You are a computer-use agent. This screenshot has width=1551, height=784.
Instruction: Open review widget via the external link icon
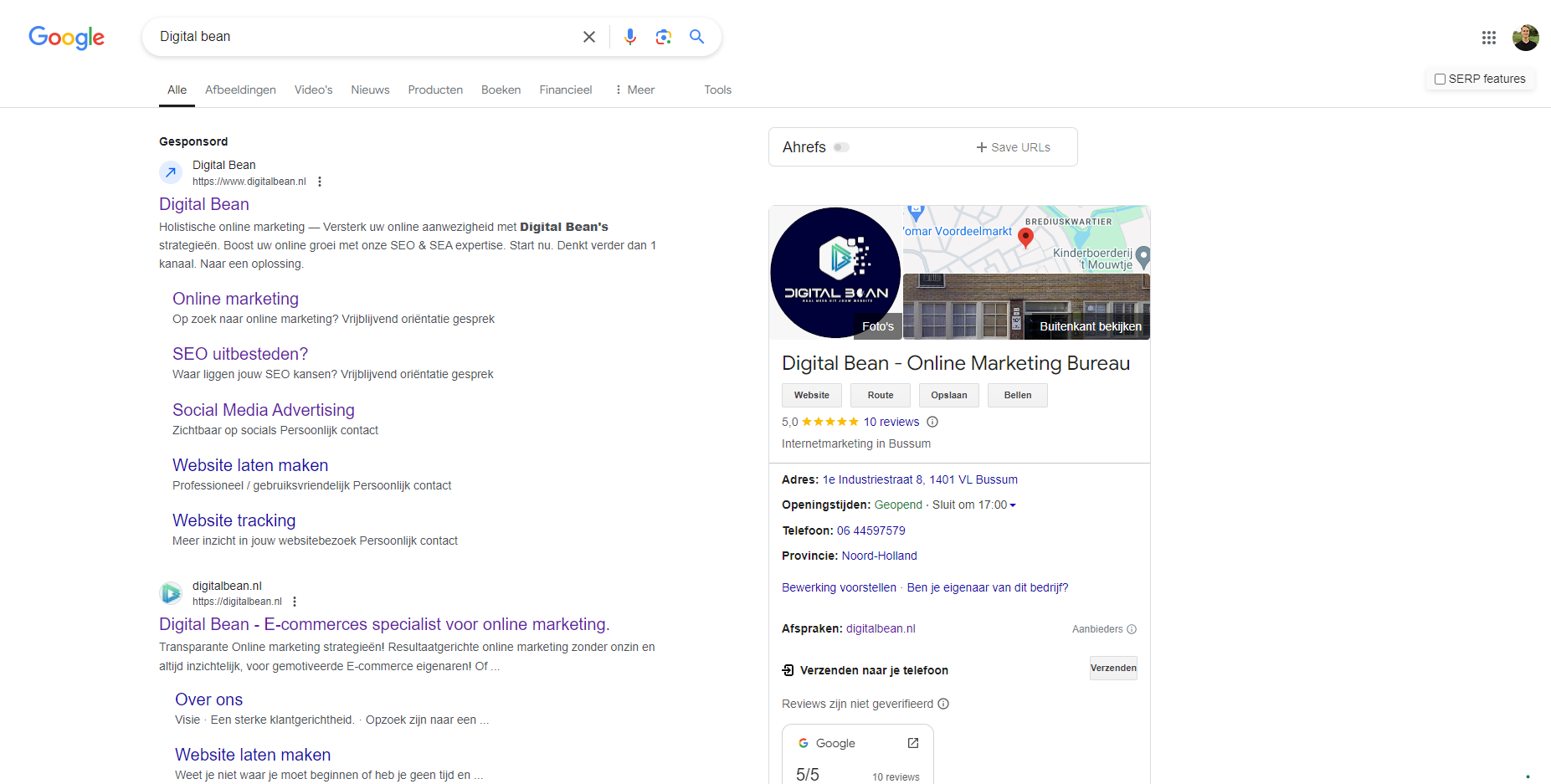pyautogui.click(x=912, y=742)
